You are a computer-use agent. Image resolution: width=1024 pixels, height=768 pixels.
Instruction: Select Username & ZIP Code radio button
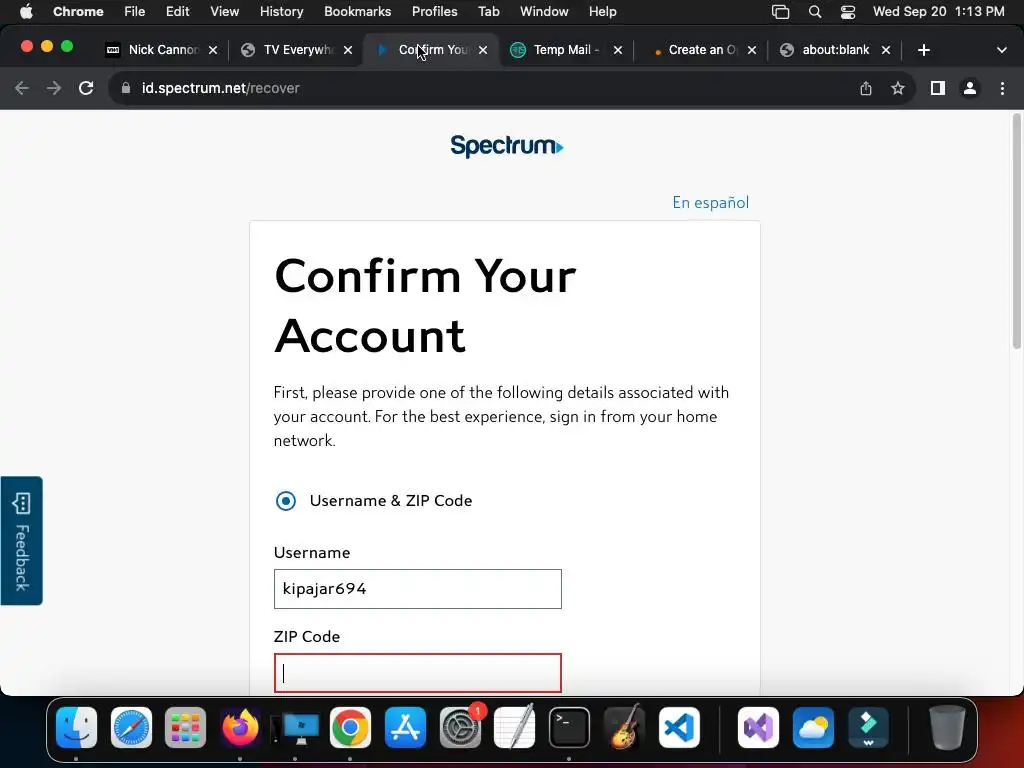(285, 501)
